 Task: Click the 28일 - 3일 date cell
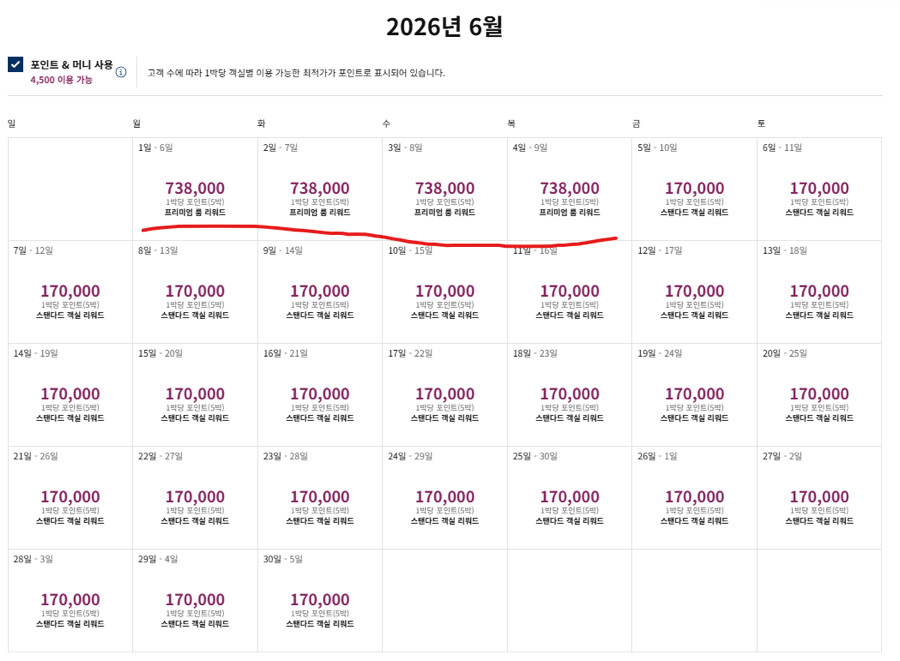70,601
